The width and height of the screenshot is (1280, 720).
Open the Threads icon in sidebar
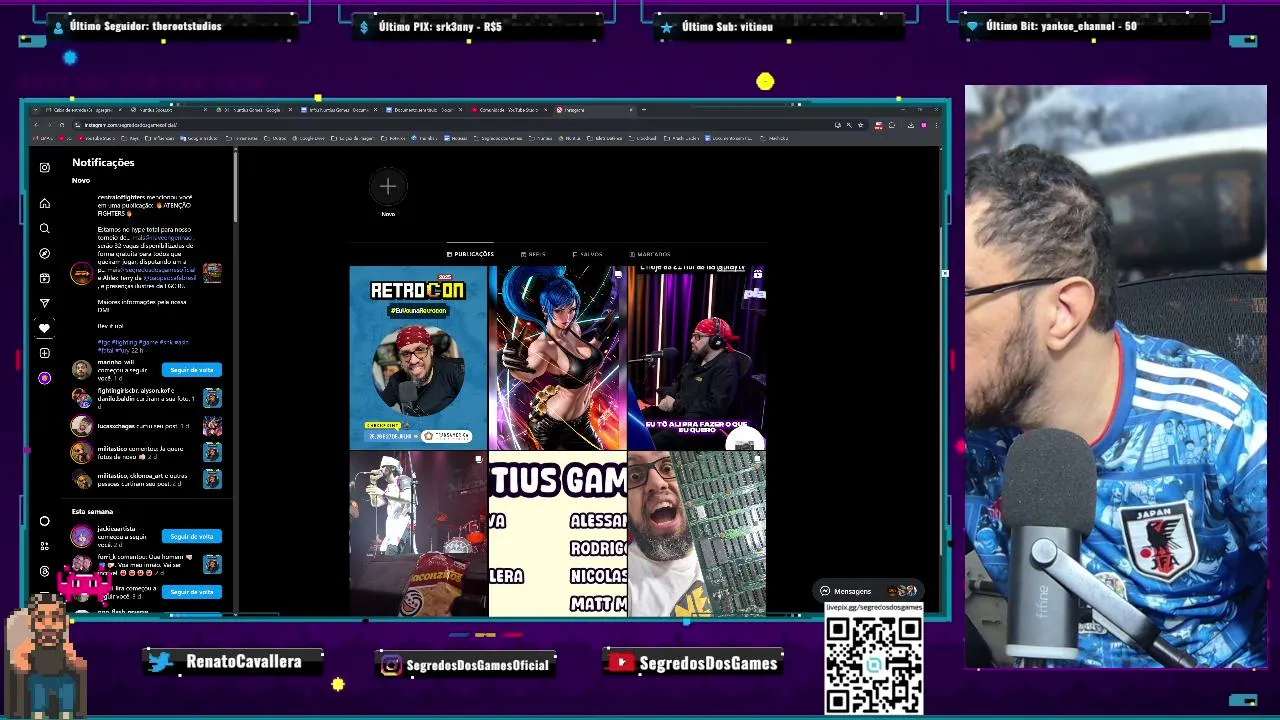point(44,571)
